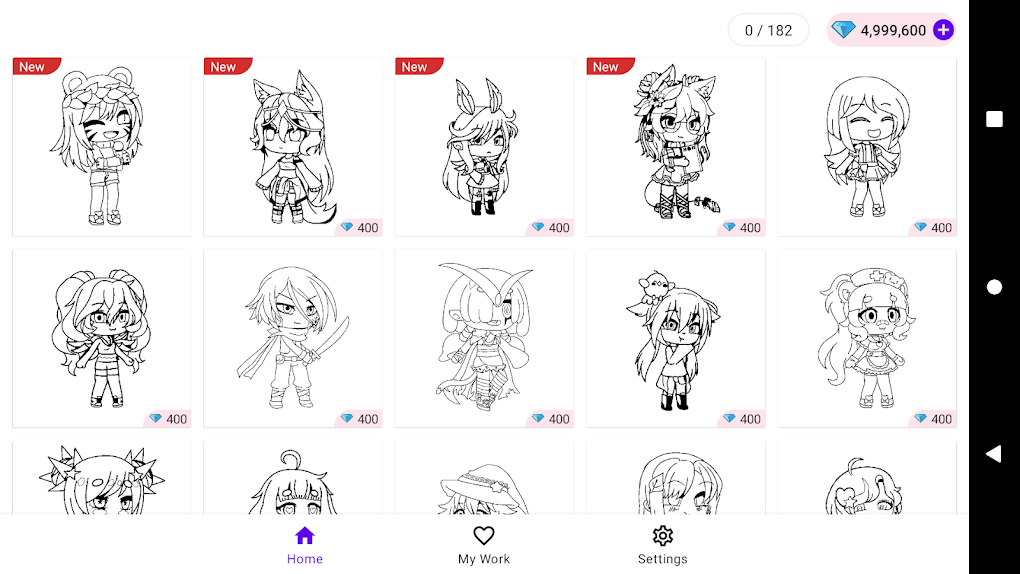Image resolution: width=1020 pixels, height=574 pixels.
Task: Open the horned character in long robe
Action: point(485,338)
